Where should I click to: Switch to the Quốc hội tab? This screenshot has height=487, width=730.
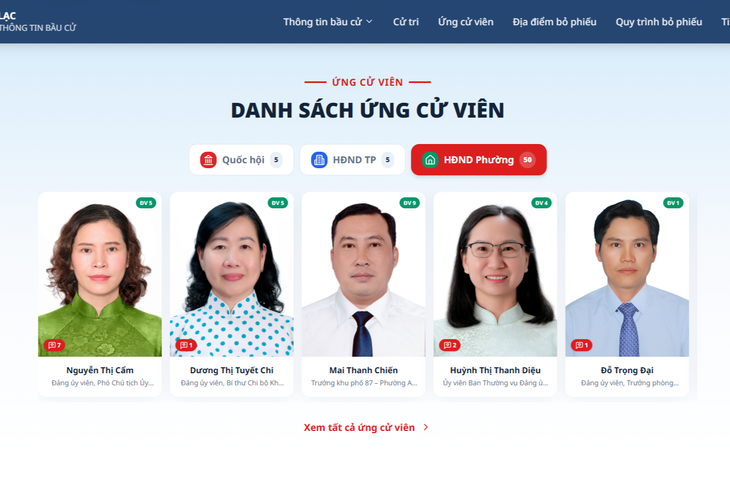pos(241,160)
